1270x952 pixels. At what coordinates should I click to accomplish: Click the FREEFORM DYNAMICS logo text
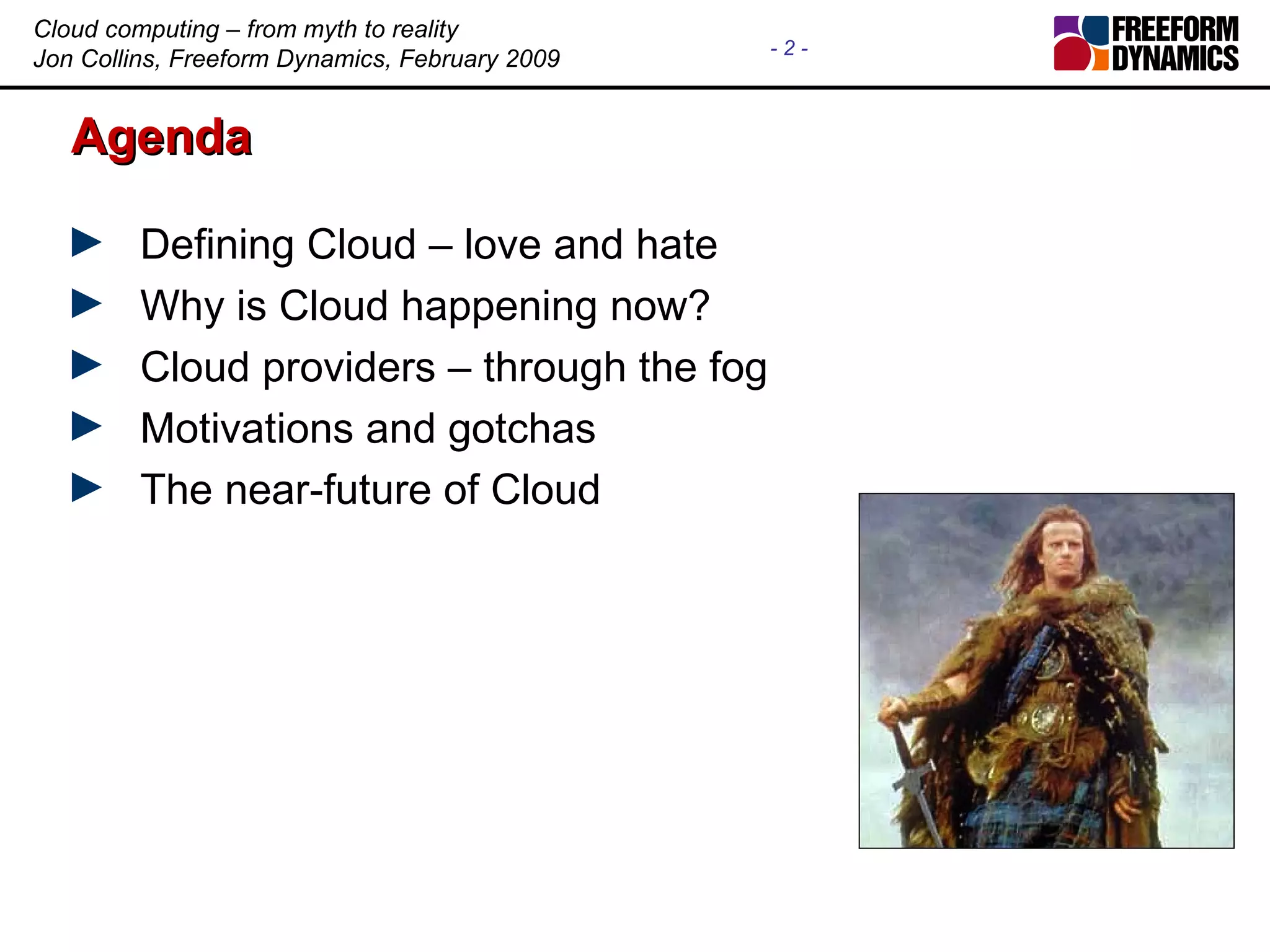coord(1175,43)
